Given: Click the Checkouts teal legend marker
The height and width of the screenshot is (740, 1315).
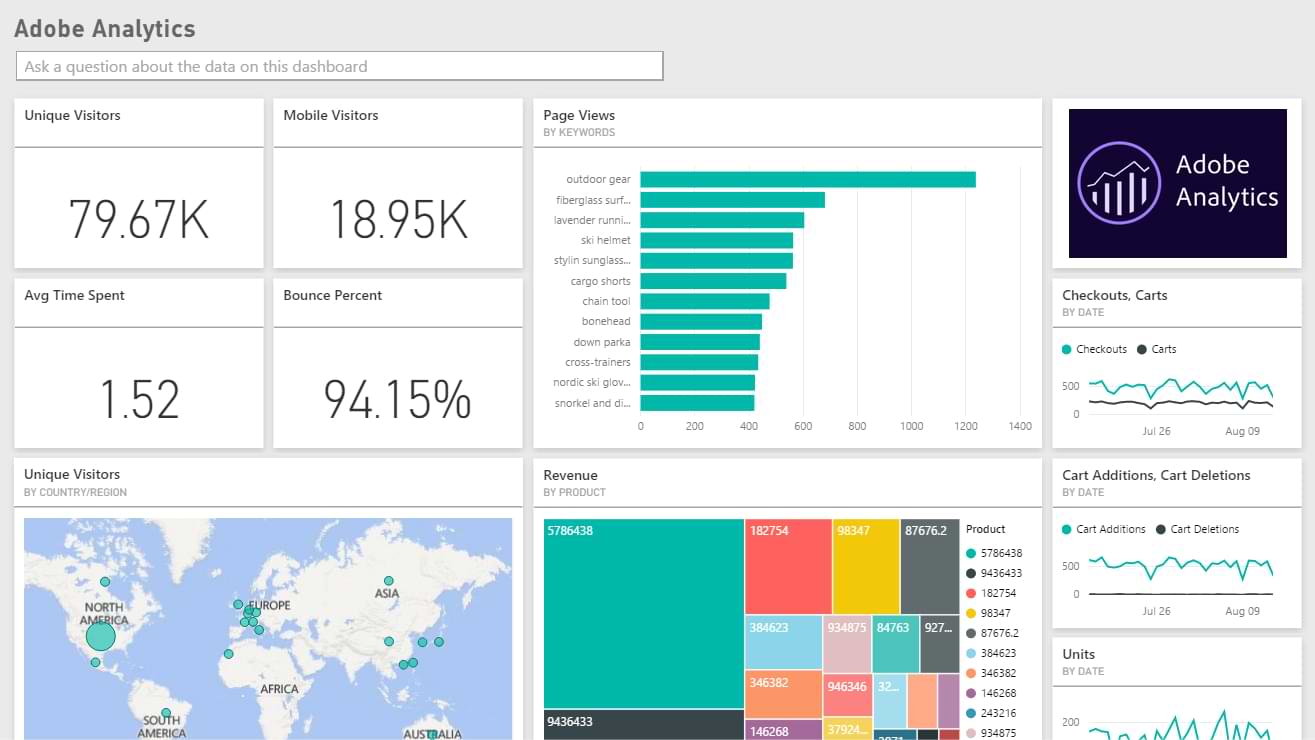Looking at the screenshot, I should (x=1067, y=350).
